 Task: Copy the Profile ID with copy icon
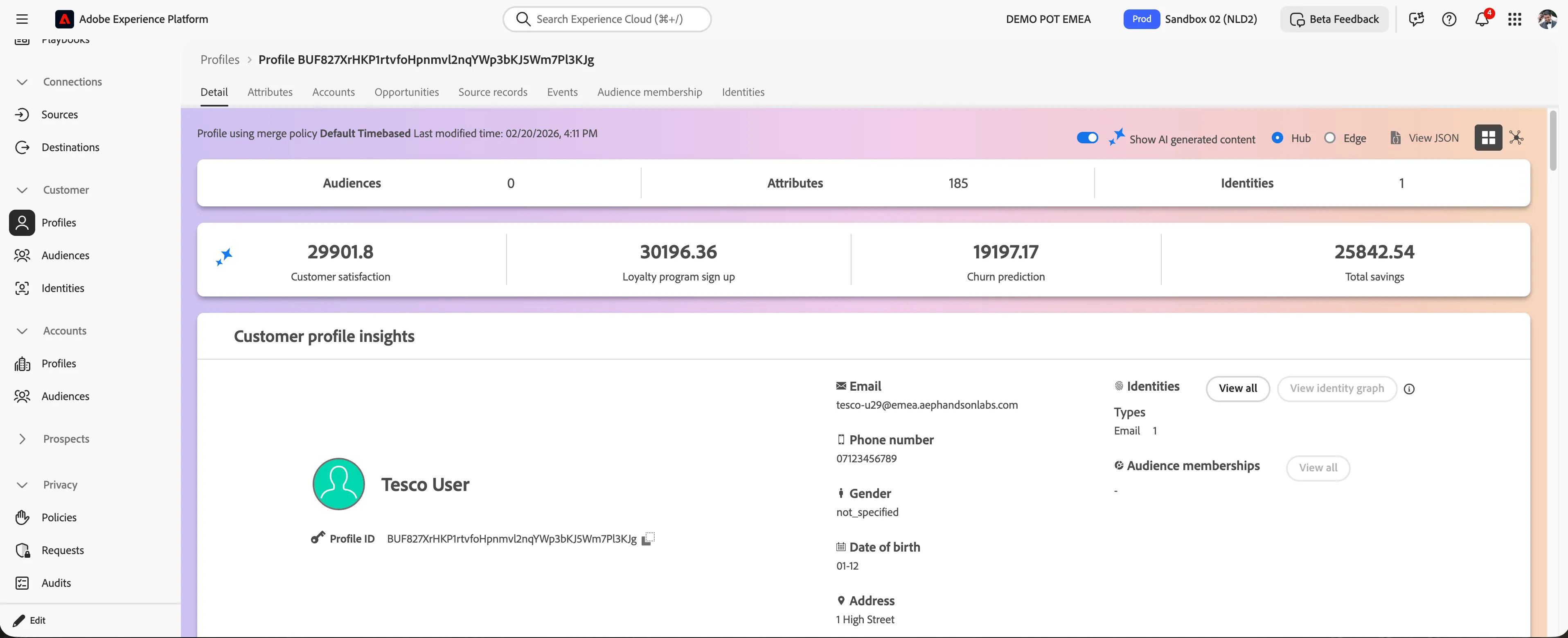coord(648,538)
